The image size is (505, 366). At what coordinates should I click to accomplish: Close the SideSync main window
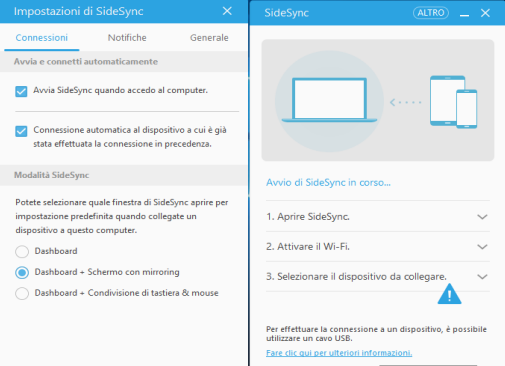click(x=485, y=13)
